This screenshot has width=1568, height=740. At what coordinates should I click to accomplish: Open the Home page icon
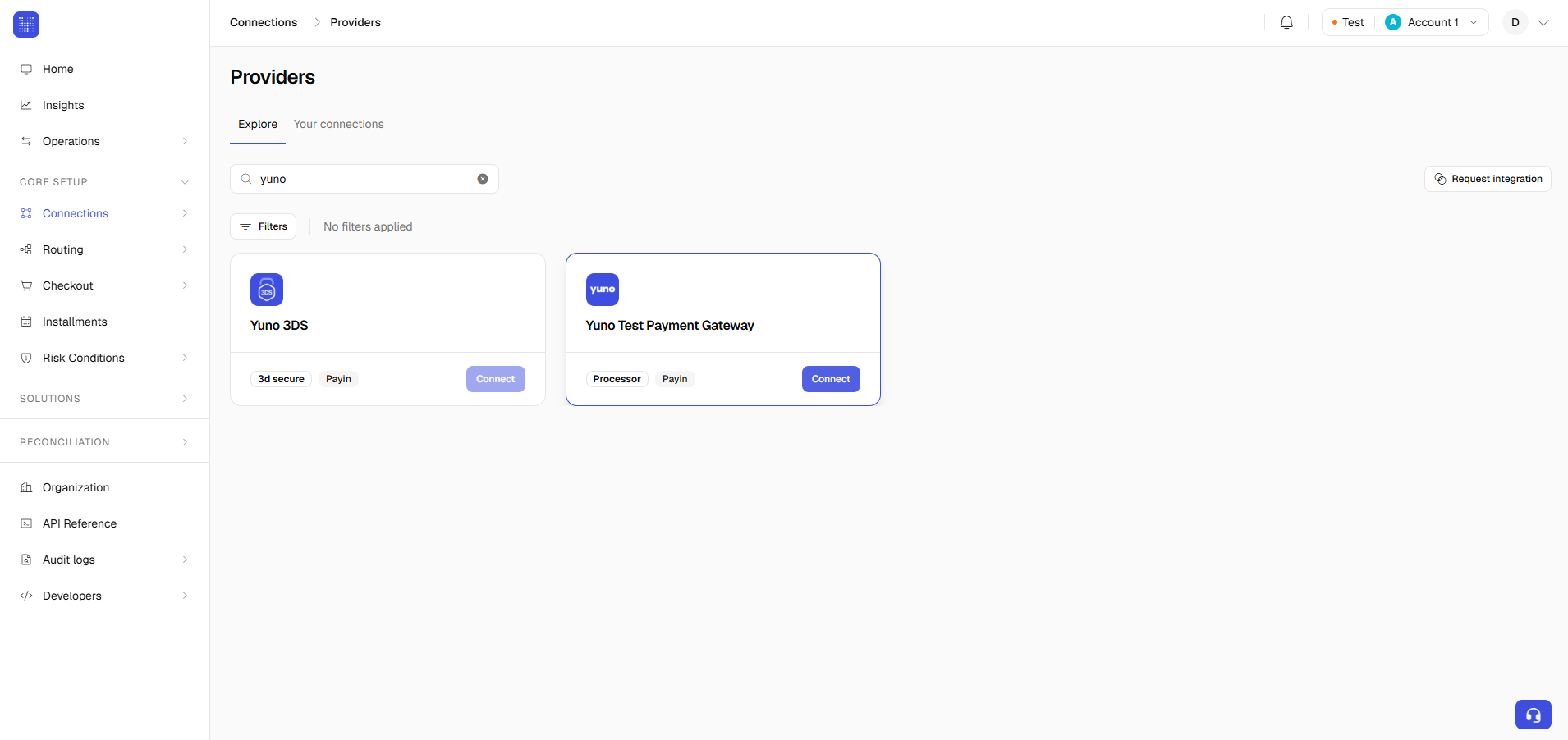click(26, 69)
